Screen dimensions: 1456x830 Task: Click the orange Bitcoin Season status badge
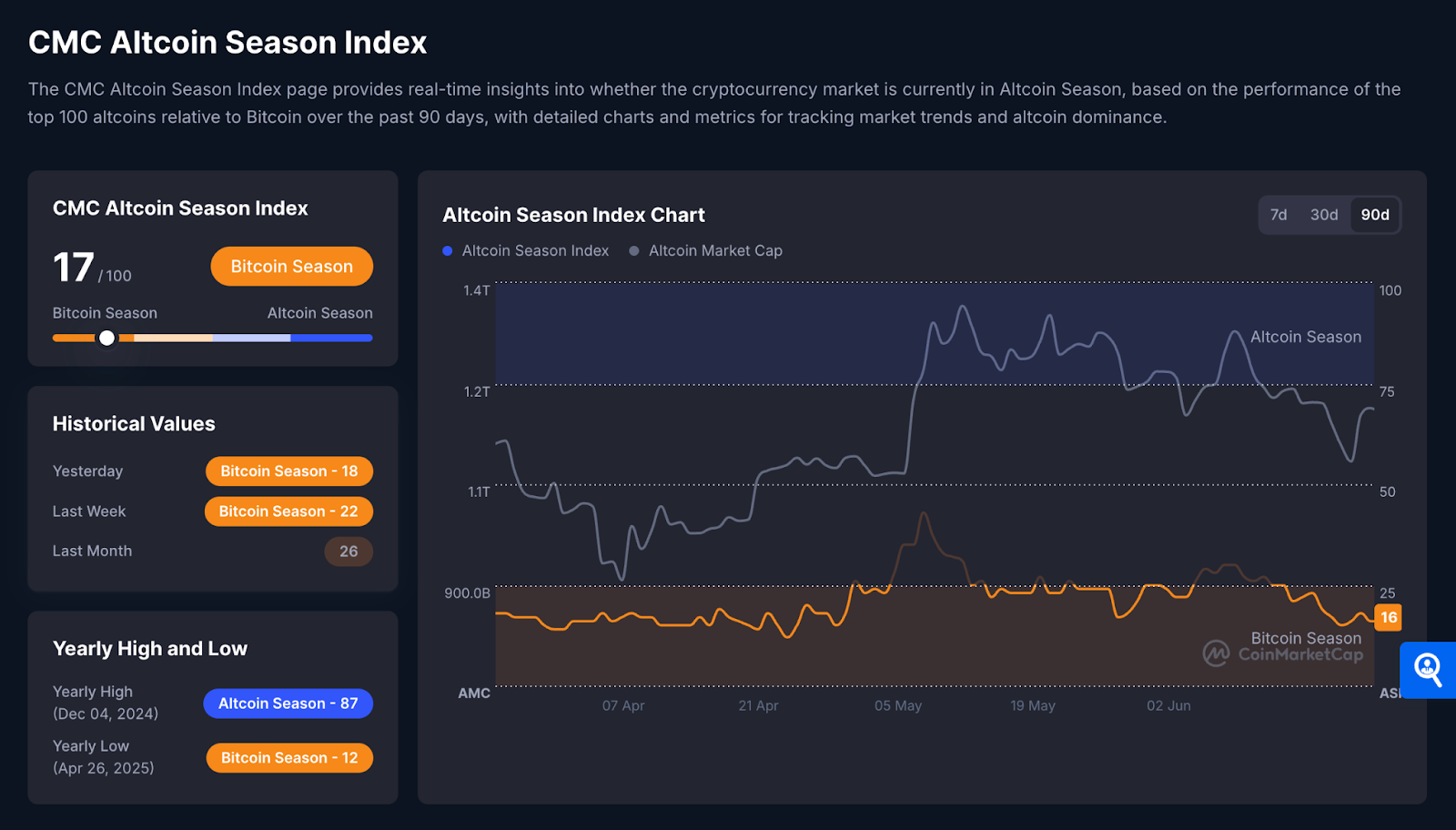click(291, 267)
